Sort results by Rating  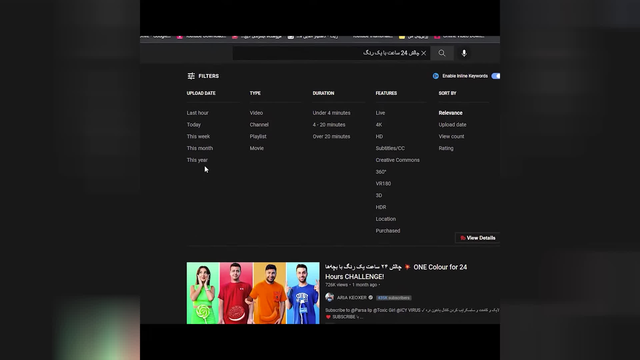point(446,148)
